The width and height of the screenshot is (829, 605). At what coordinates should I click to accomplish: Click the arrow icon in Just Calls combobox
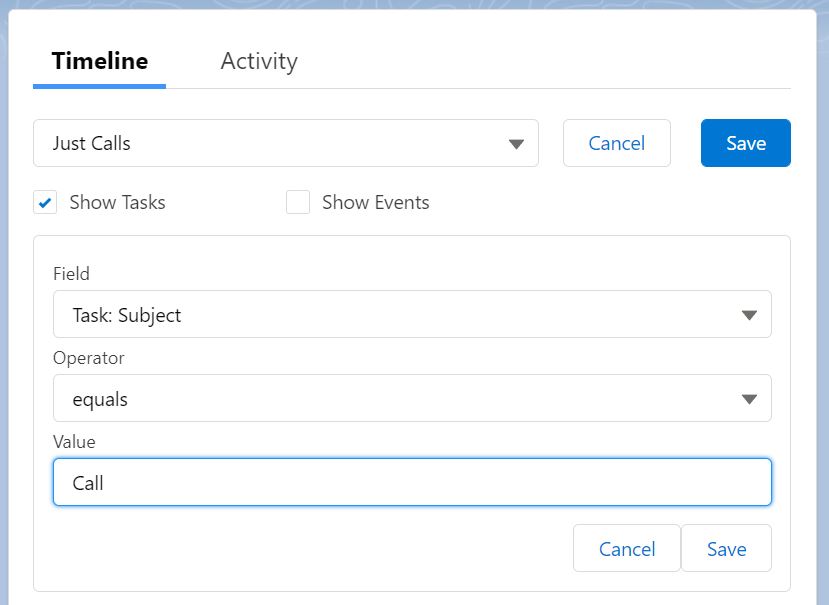pyautogui.click(x=516, y=144)
